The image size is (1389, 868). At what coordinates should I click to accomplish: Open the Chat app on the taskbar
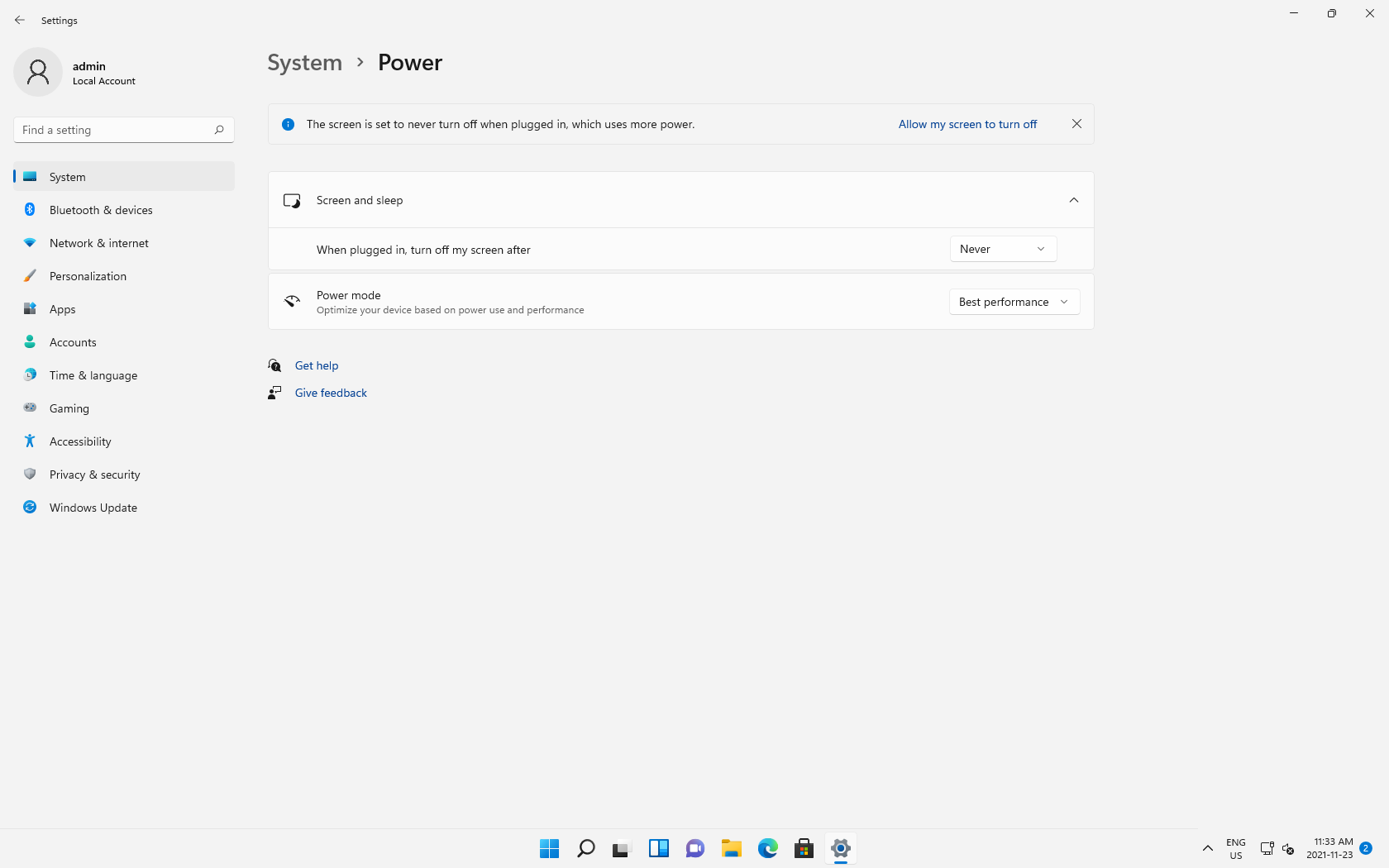(695, 848)
